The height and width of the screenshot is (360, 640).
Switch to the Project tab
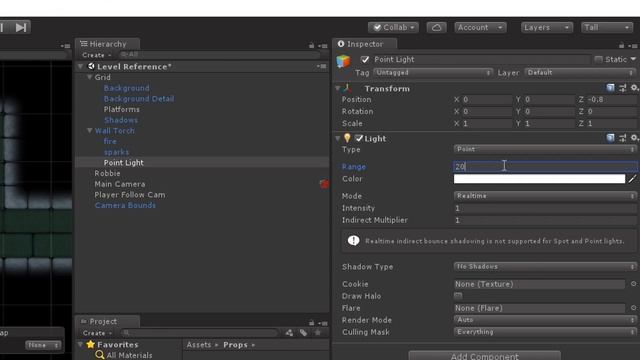(107, 321)
